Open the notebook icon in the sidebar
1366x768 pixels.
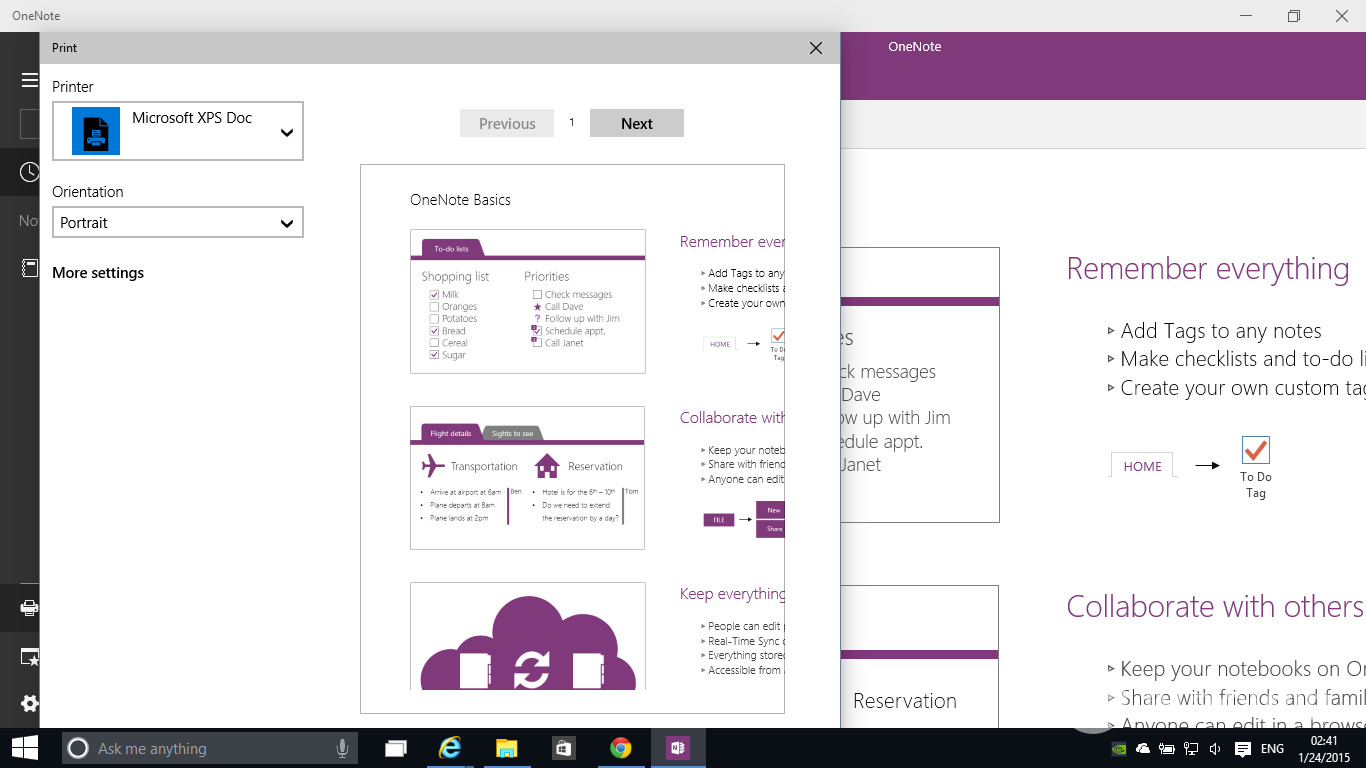pyautogui.click(x=29, y=267)
